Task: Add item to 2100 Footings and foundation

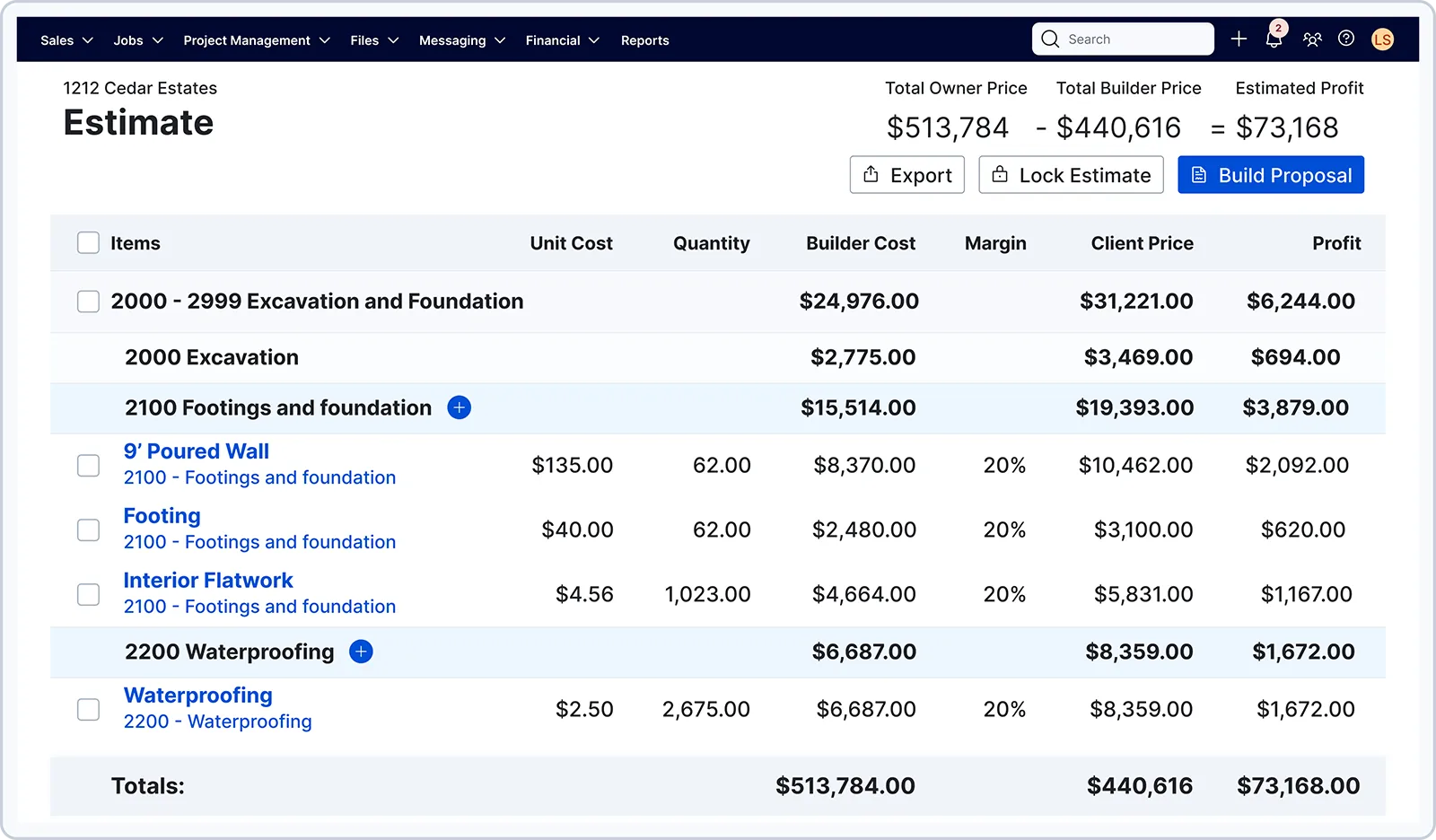Action: (x=459, y=408)
